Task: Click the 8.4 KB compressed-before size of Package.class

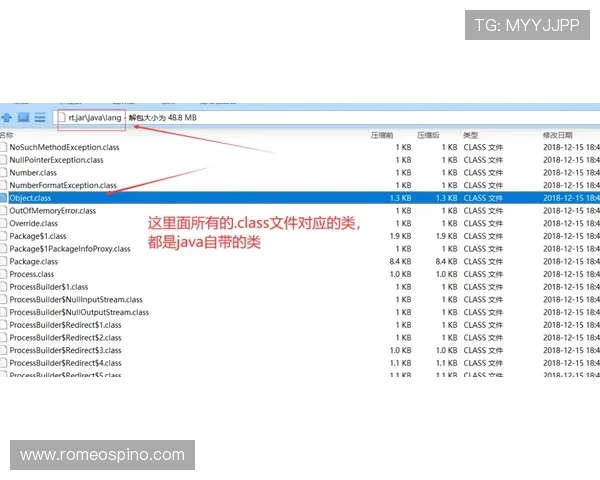Action: click(400, 261)
